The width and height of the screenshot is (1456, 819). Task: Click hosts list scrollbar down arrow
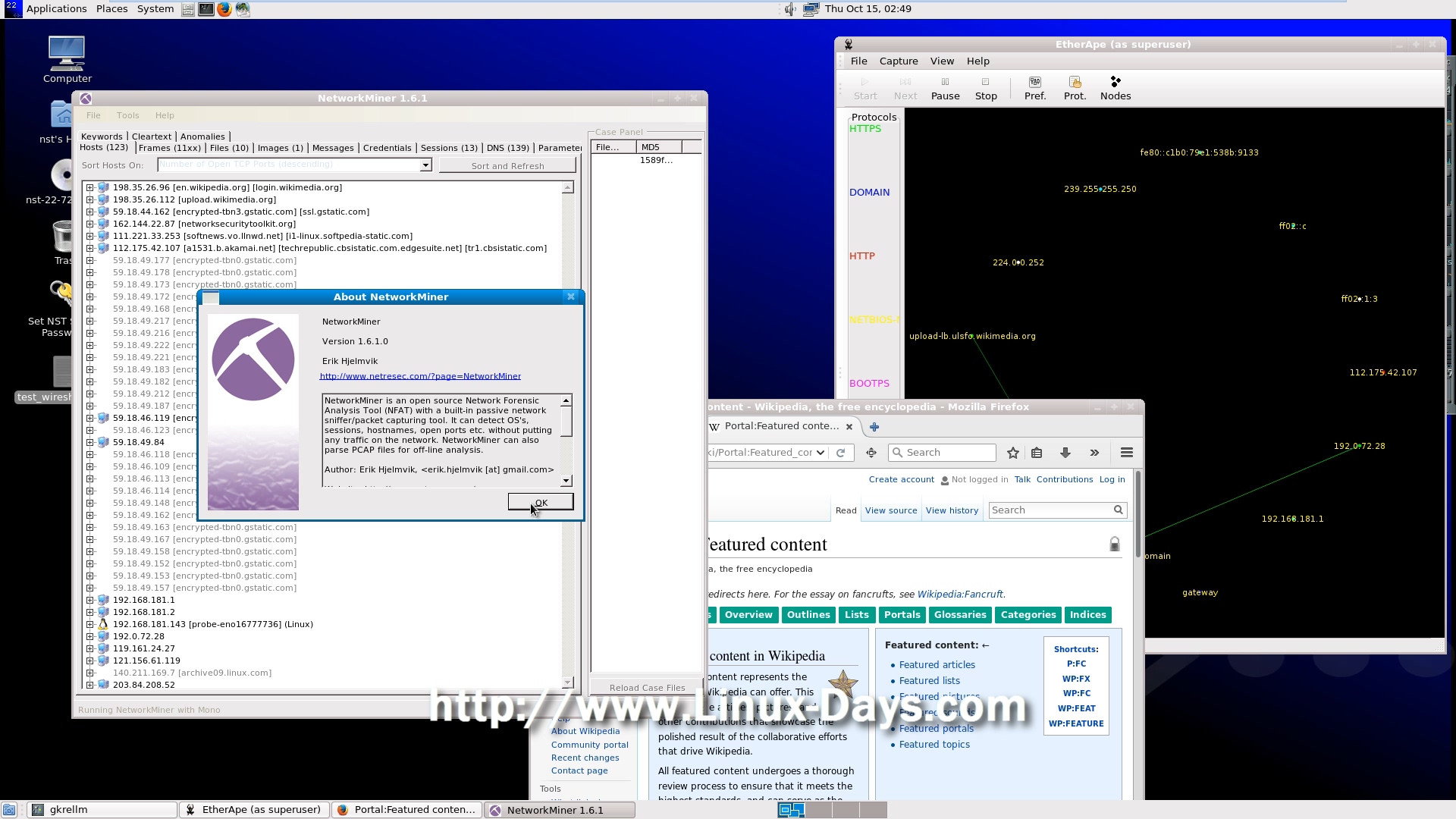(x=567, y=682)
